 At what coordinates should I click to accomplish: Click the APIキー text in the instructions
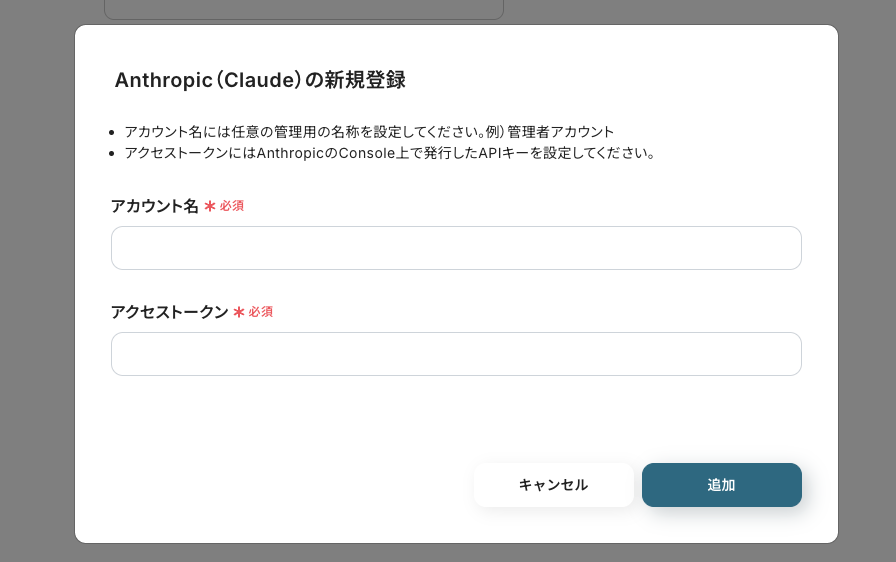point(504,153)
